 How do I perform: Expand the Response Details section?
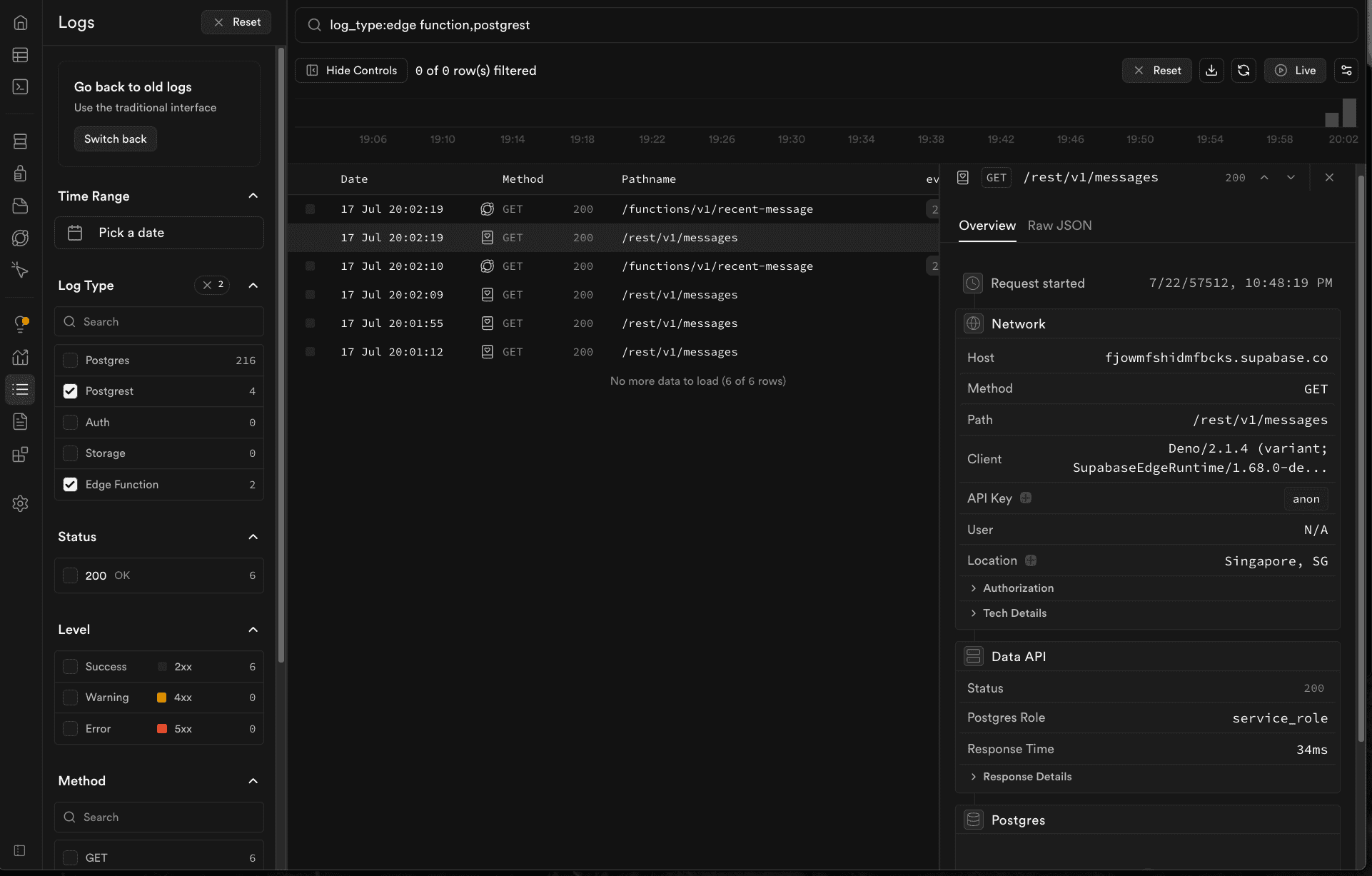[x=1027, y=777]
